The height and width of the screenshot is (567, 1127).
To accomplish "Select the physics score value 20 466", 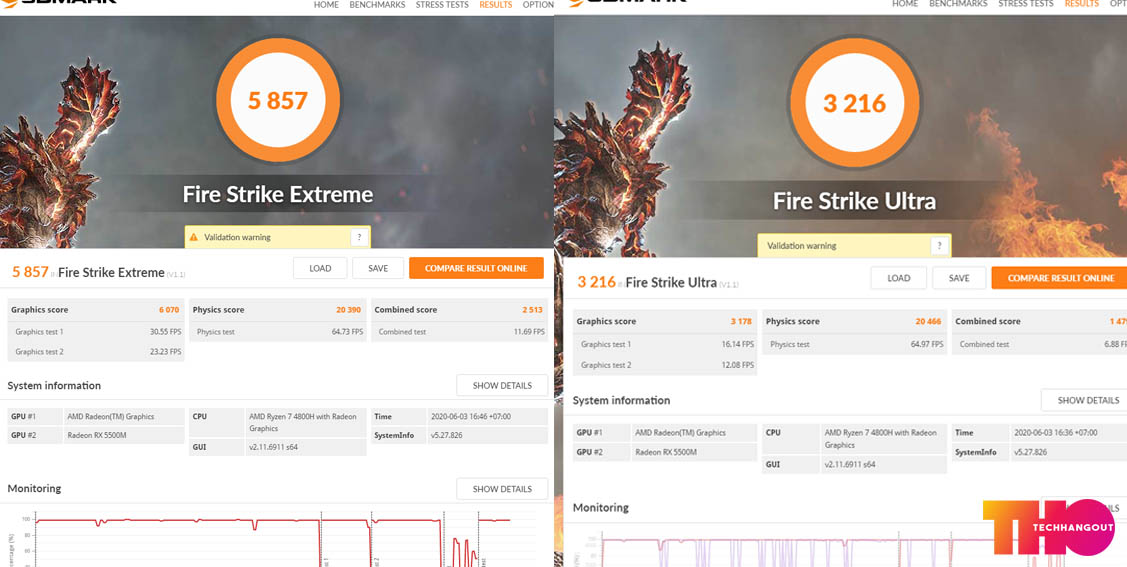I will [928, 321].
